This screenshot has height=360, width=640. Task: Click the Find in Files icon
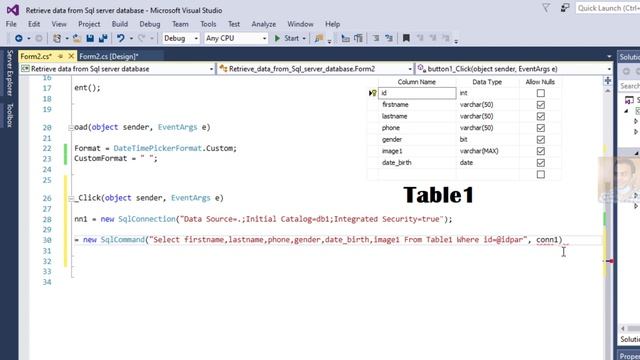pyautogui.click(x=319, y=38)
